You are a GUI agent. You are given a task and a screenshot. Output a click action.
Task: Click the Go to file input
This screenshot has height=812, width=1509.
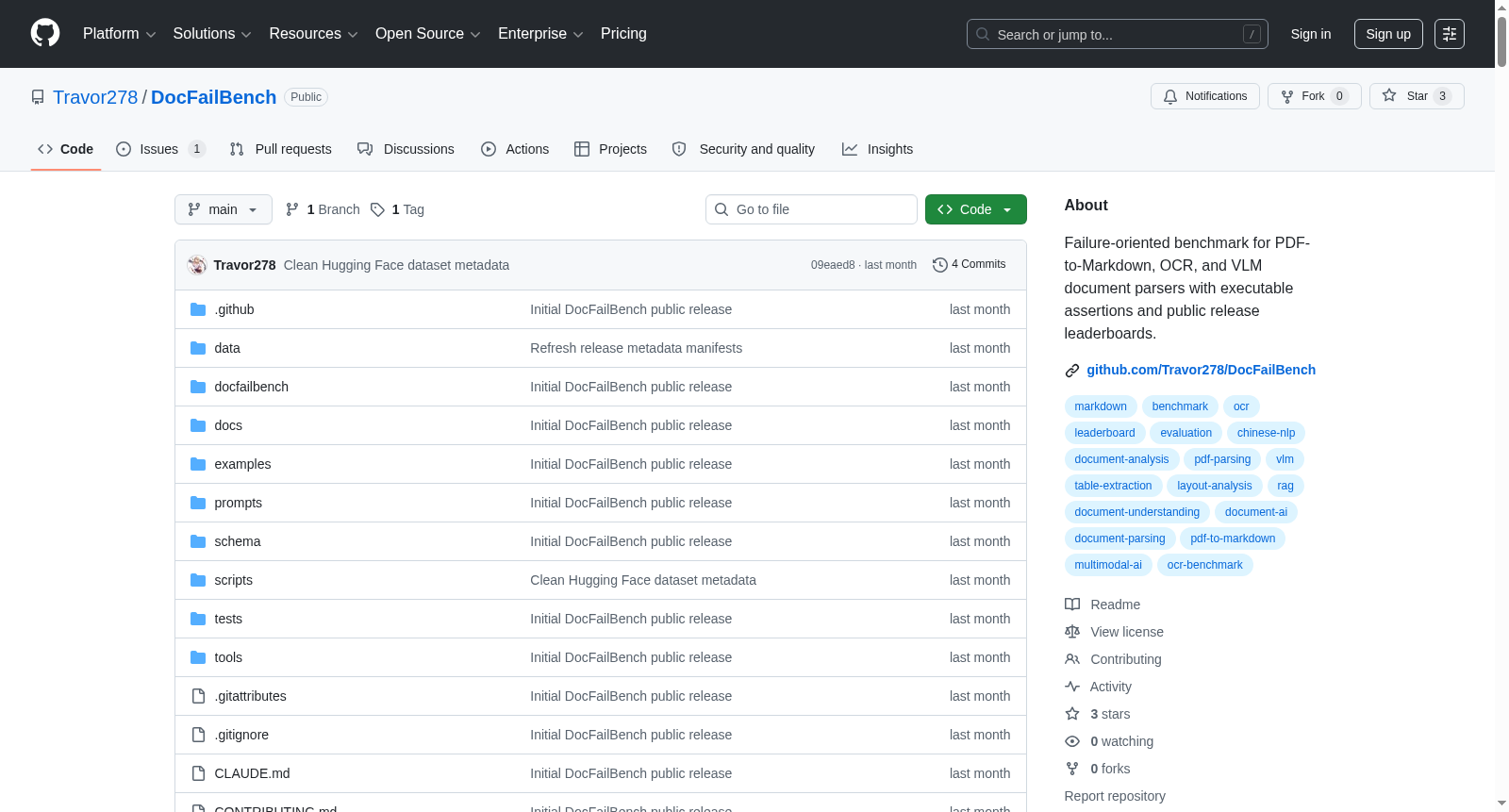point(811,209)
